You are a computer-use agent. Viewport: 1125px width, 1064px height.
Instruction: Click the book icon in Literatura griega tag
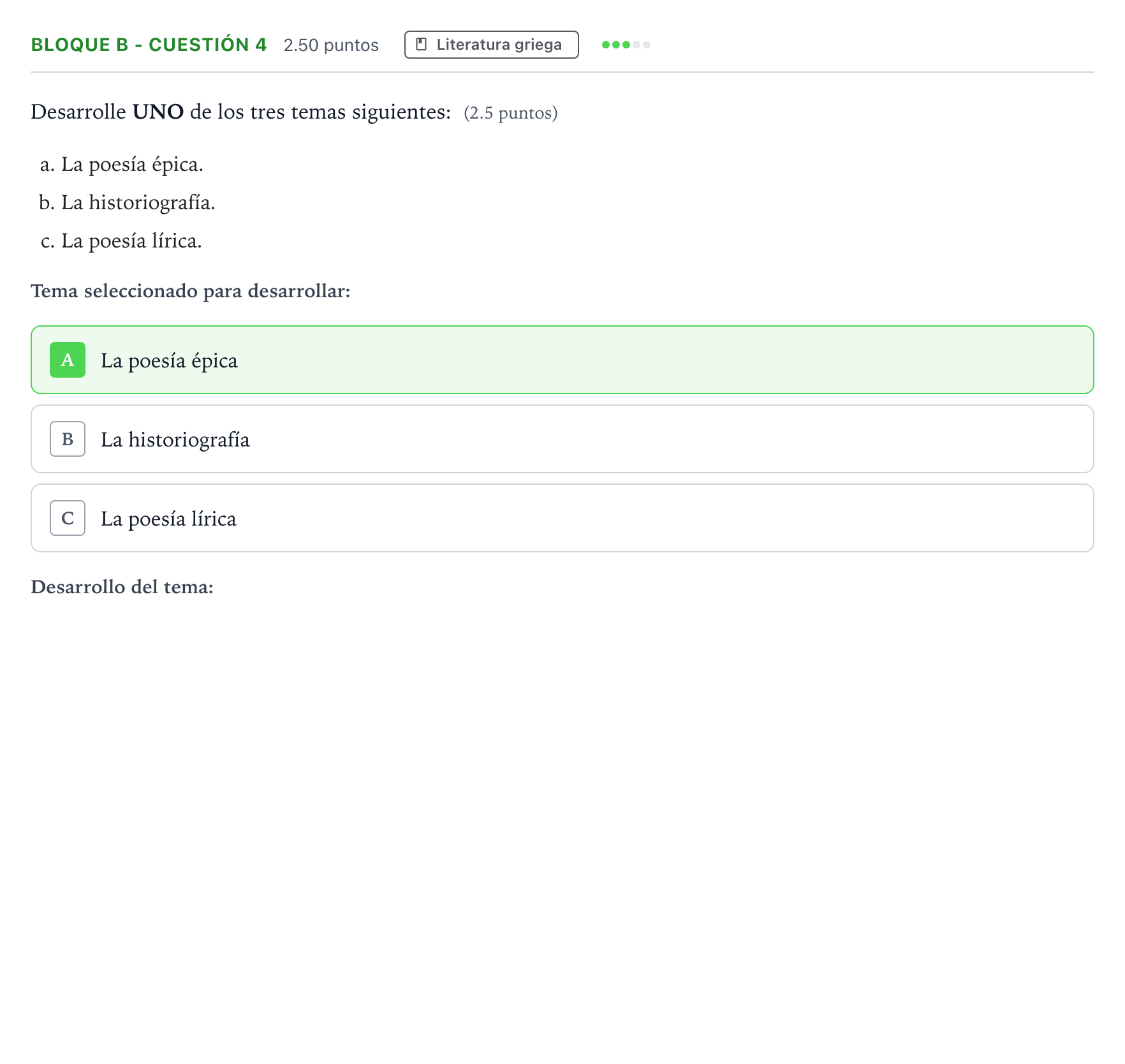click(x=421, y=44)
